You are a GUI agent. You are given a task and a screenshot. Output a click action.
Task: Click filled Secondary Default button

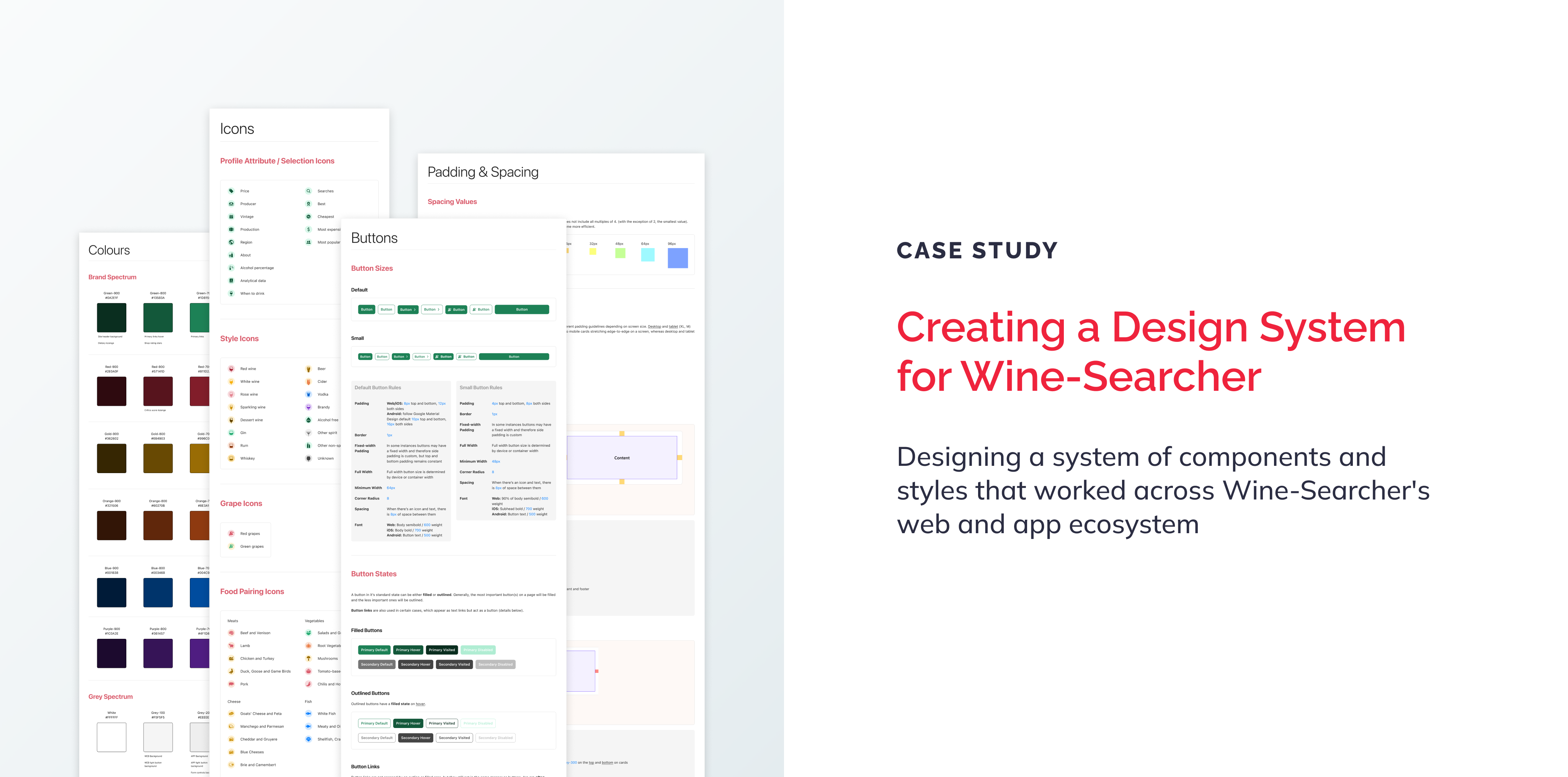click(x=377, y=664)
